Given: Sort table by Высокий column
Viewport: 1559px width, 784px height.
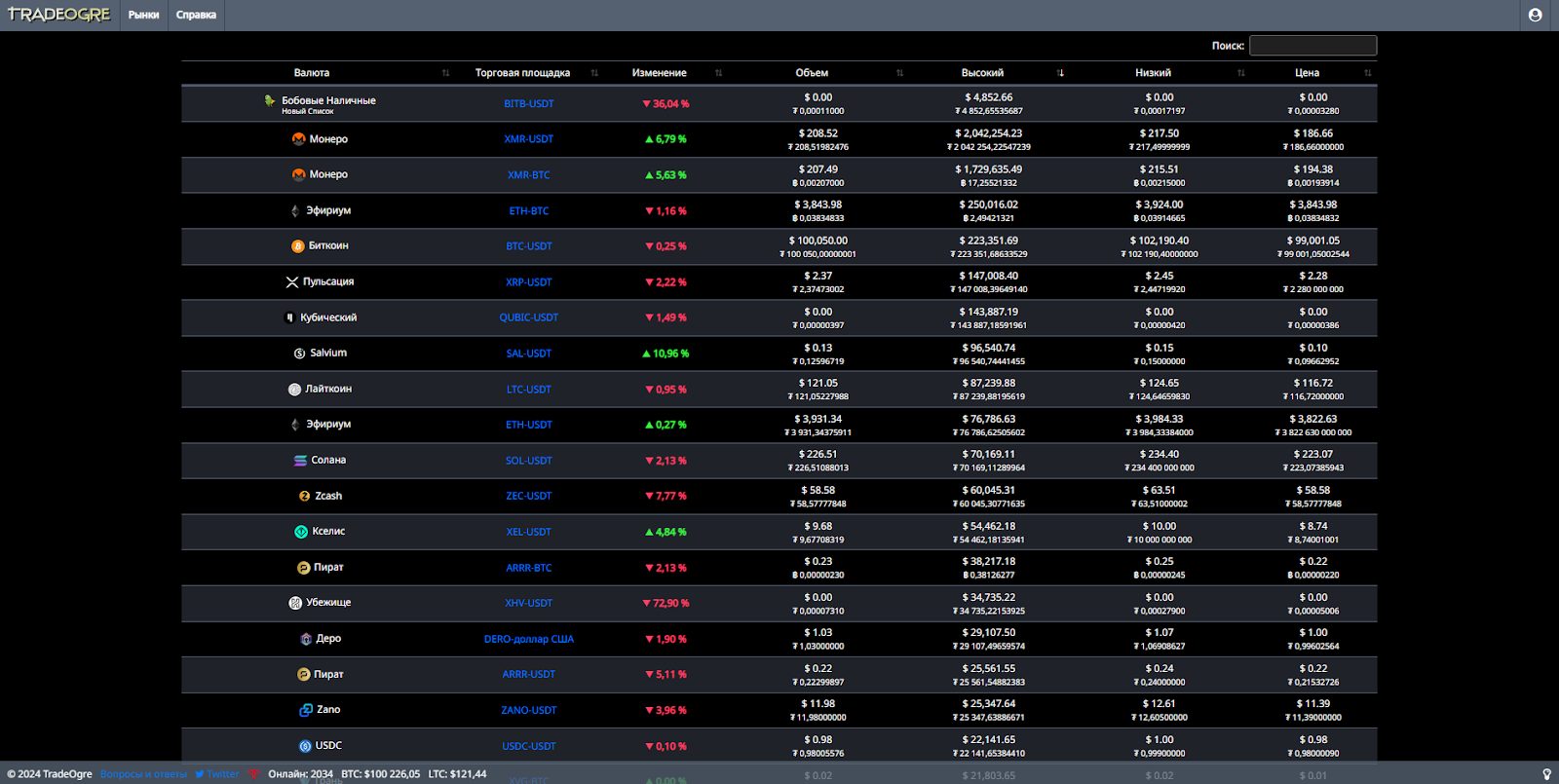Looking at the screenshot, I should click(990, 73).
